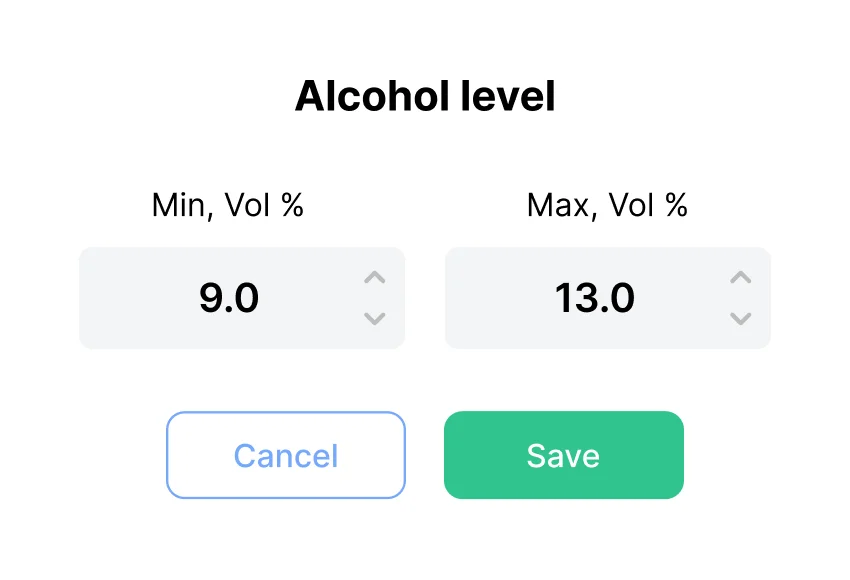The height and width of the screenshot is (580, 850).
Task: Hit the green Save button
Action: pyautogui.click(x=563, y=455)
